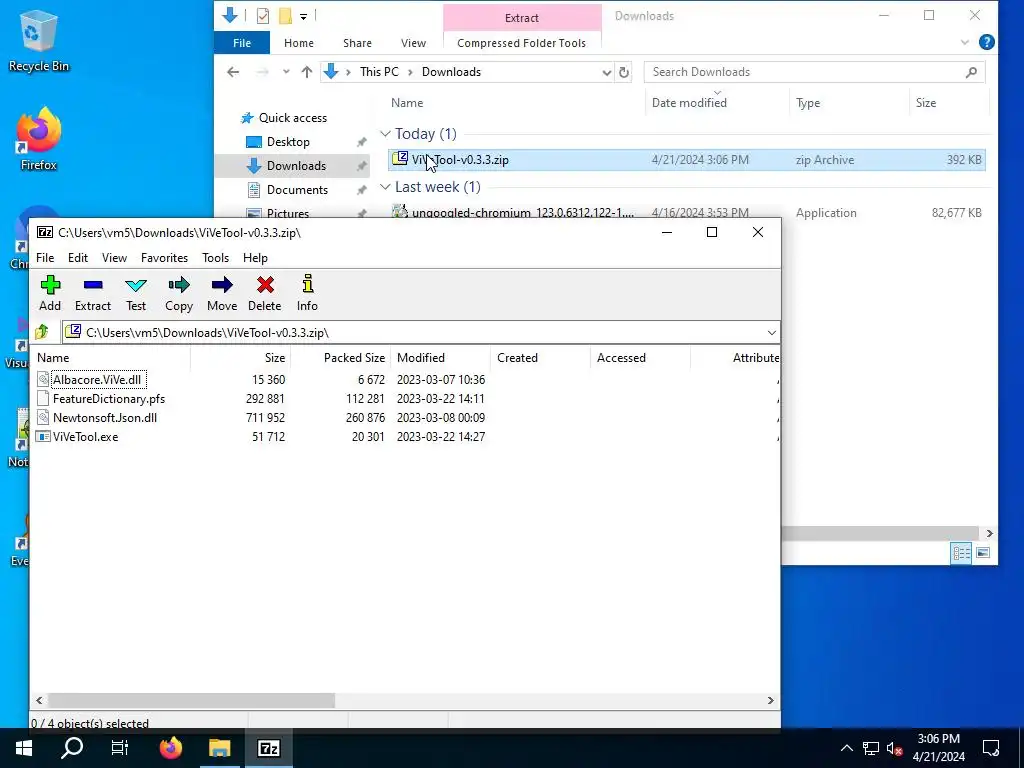Open the Home tab in Explorer ribbon
This screenshot has width=1024, height=768.
(x=298, y=43)
